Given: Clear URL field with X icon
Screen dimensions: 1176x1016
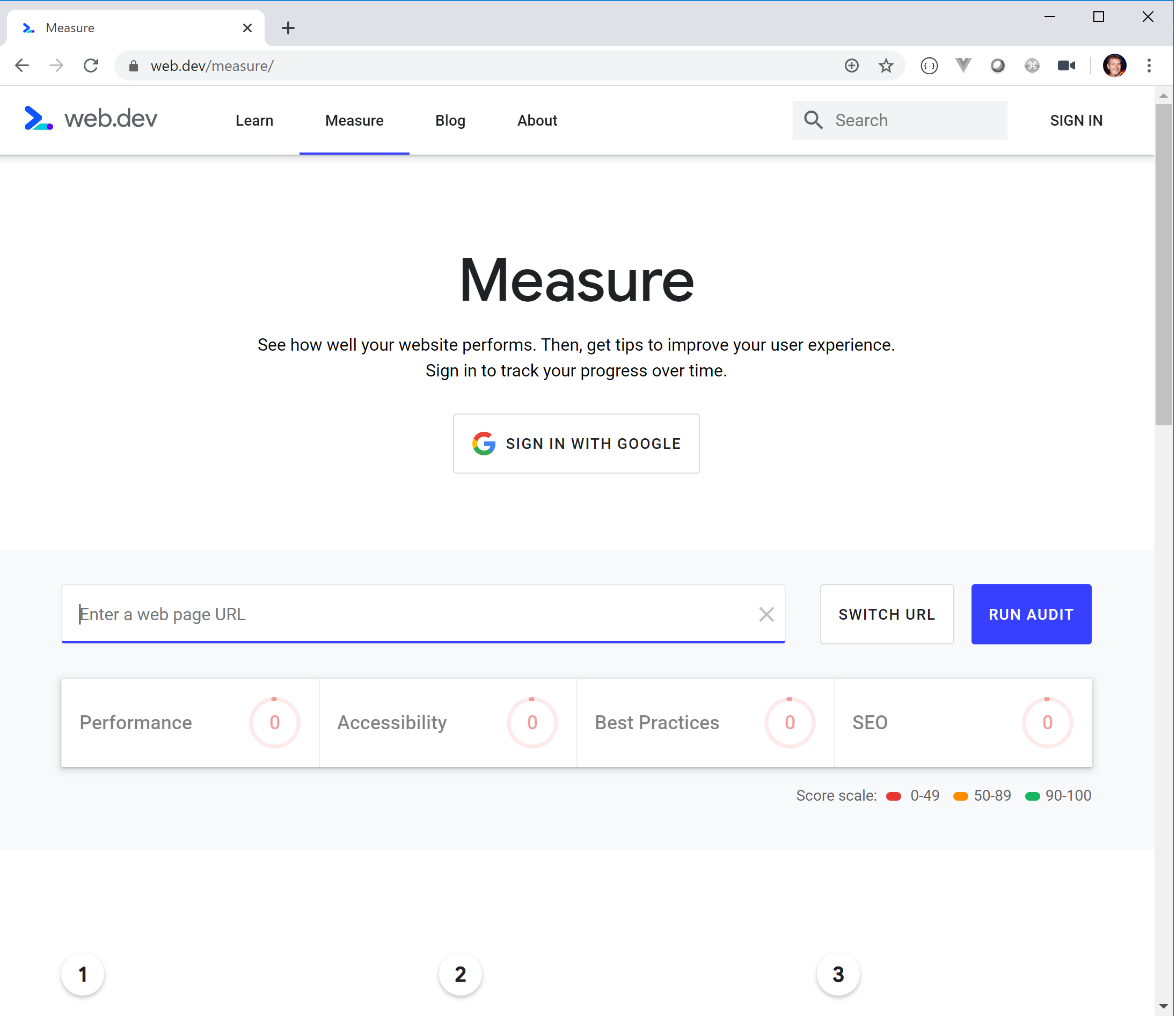Looking at the screenshot, I should (x=766, y=614).
